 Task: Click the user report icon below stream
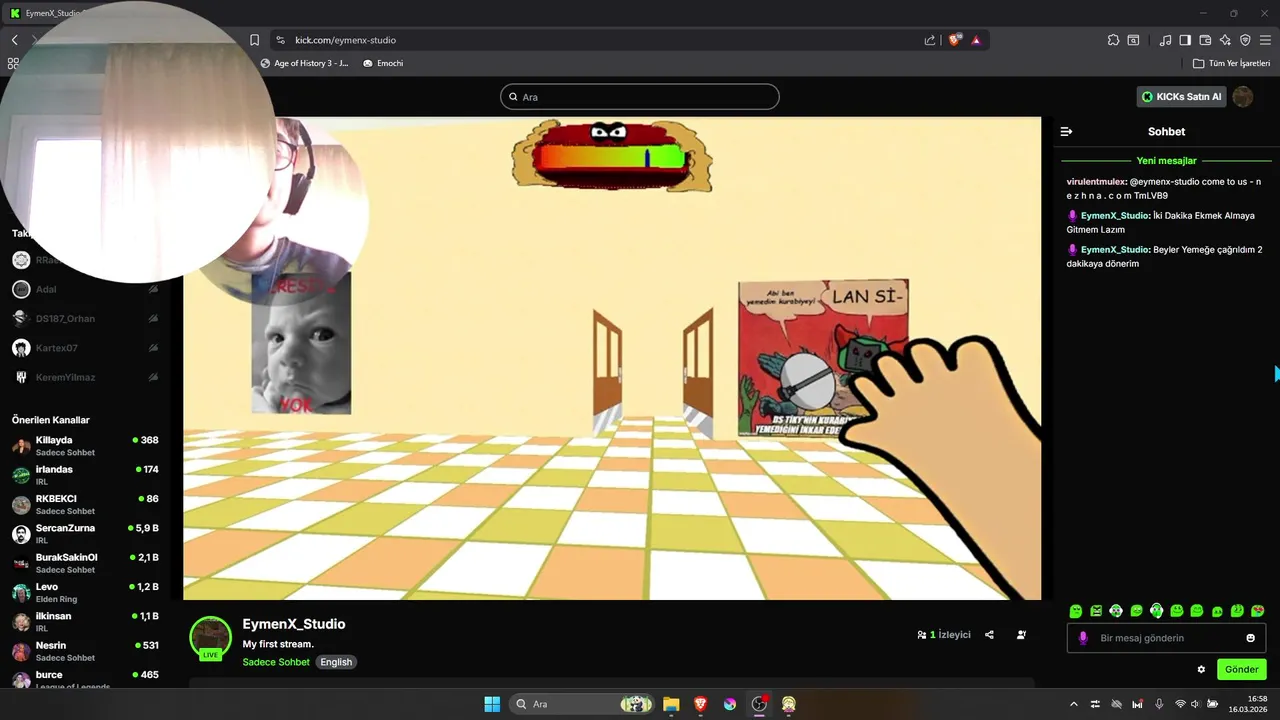pyautogui.click(x=1021, y=635)
